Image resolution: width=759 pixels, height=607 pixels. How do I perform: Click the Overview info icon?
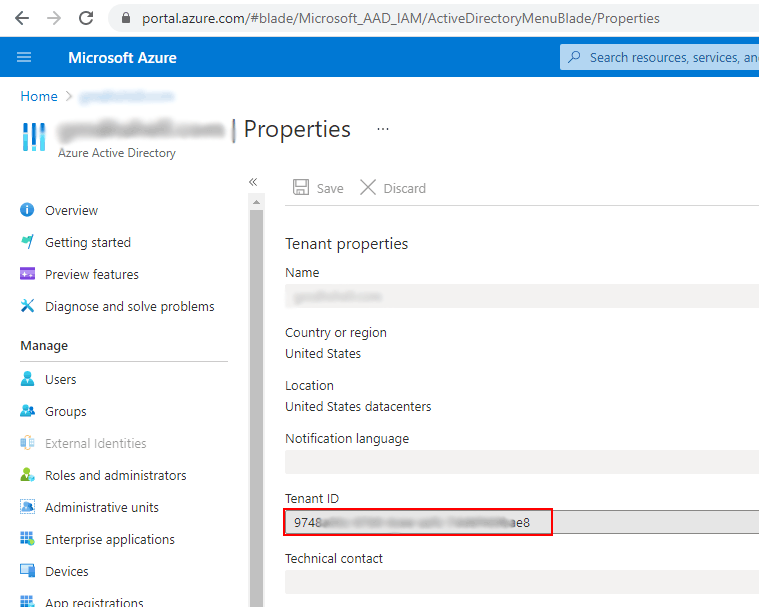click(27, 211)
